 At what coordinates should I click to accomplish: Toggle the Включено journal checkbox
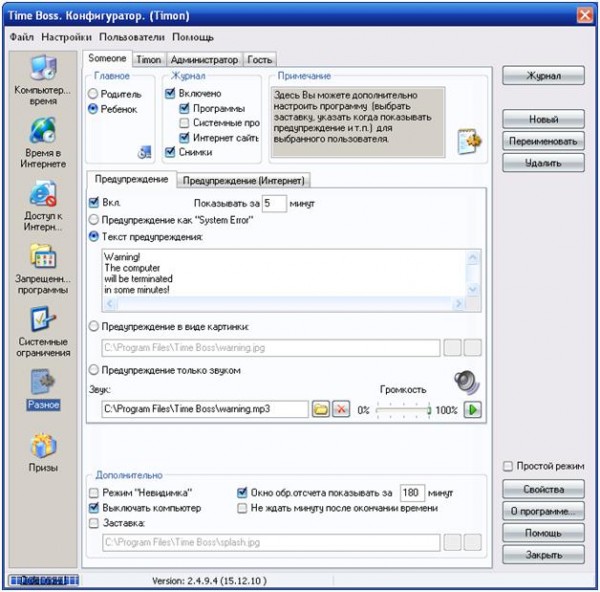(x=170, y=93)
